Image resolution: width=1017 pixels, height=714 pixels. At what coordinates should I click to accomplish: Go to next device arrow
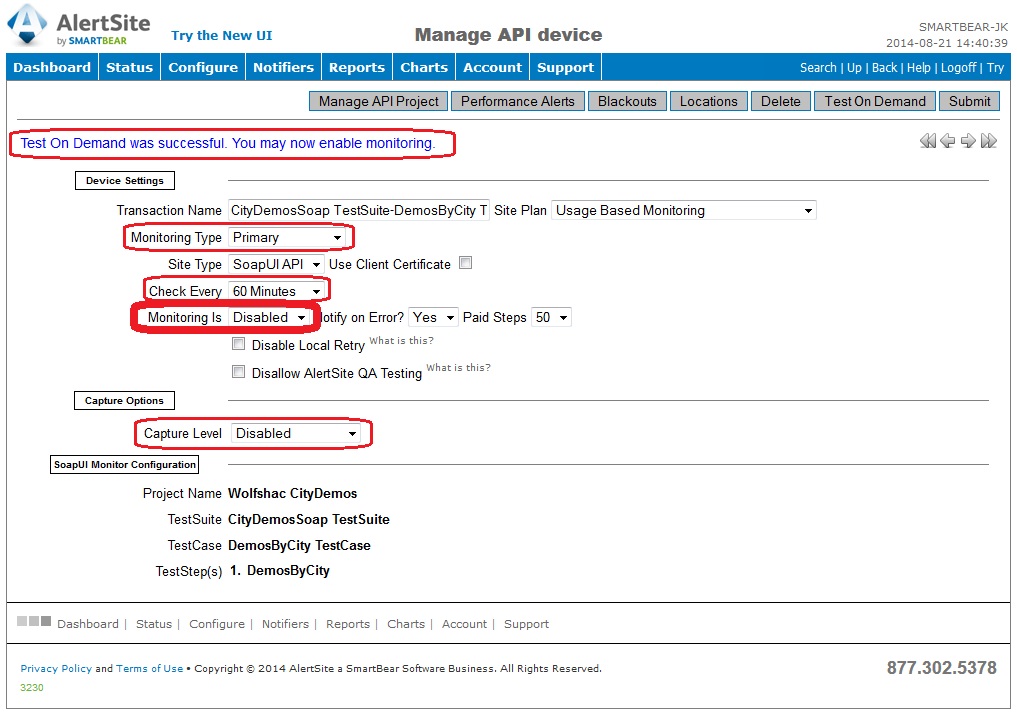(x=968, y=141)
